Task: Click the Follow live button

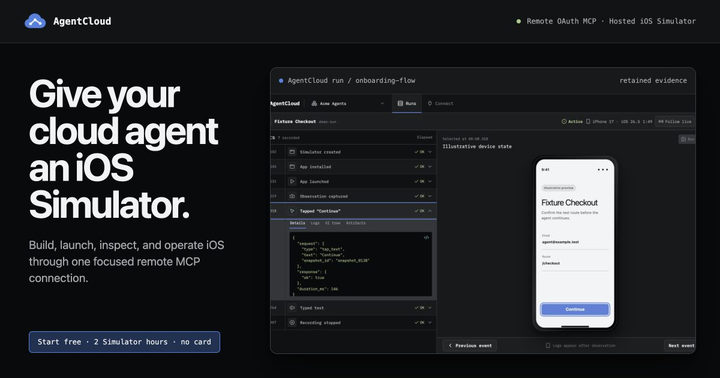Action: pyautogui.click(x=675, y=122)
